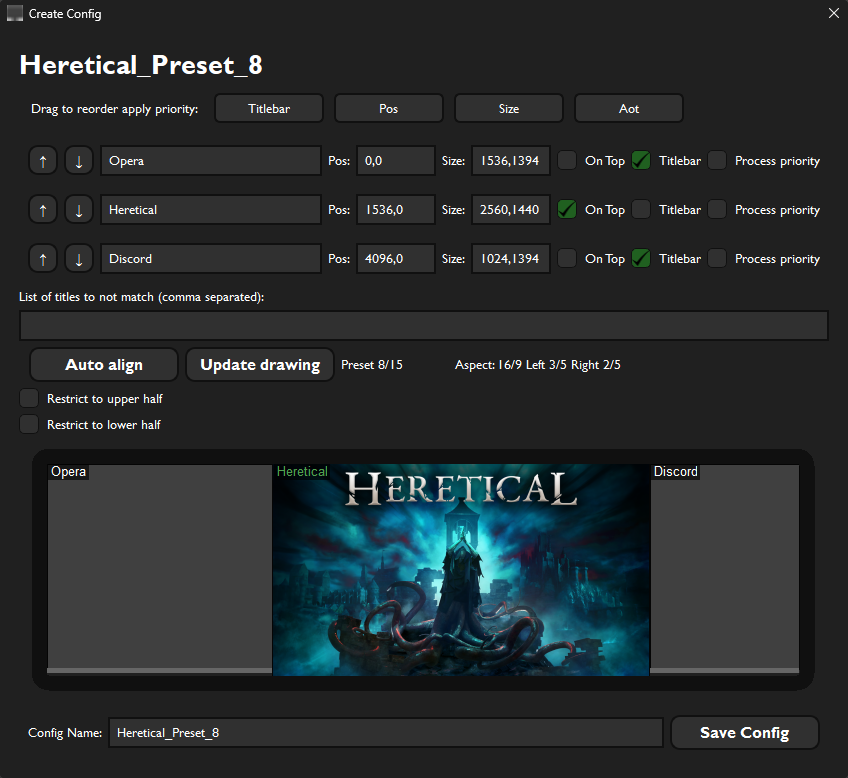848x778 pixels.
Task: Click the Aspect 16/9 Left 3/5 text
Action: click(x=538, y=365)
